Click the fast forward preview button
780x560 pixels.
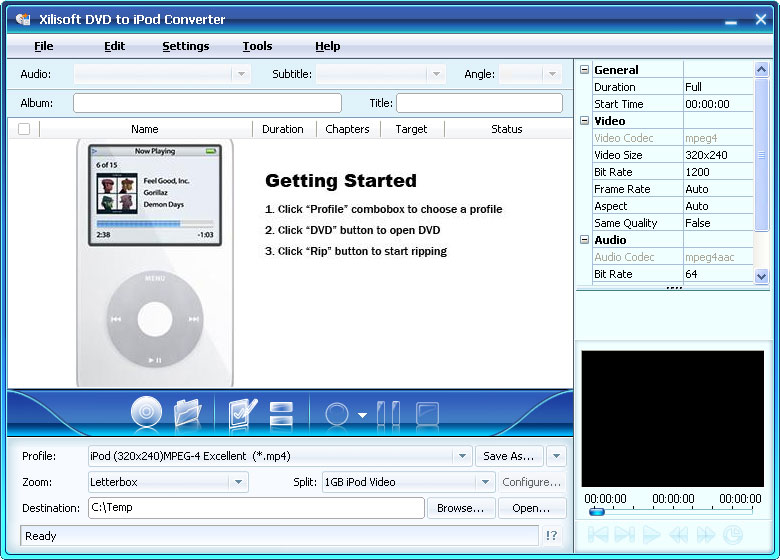point(706,535)
